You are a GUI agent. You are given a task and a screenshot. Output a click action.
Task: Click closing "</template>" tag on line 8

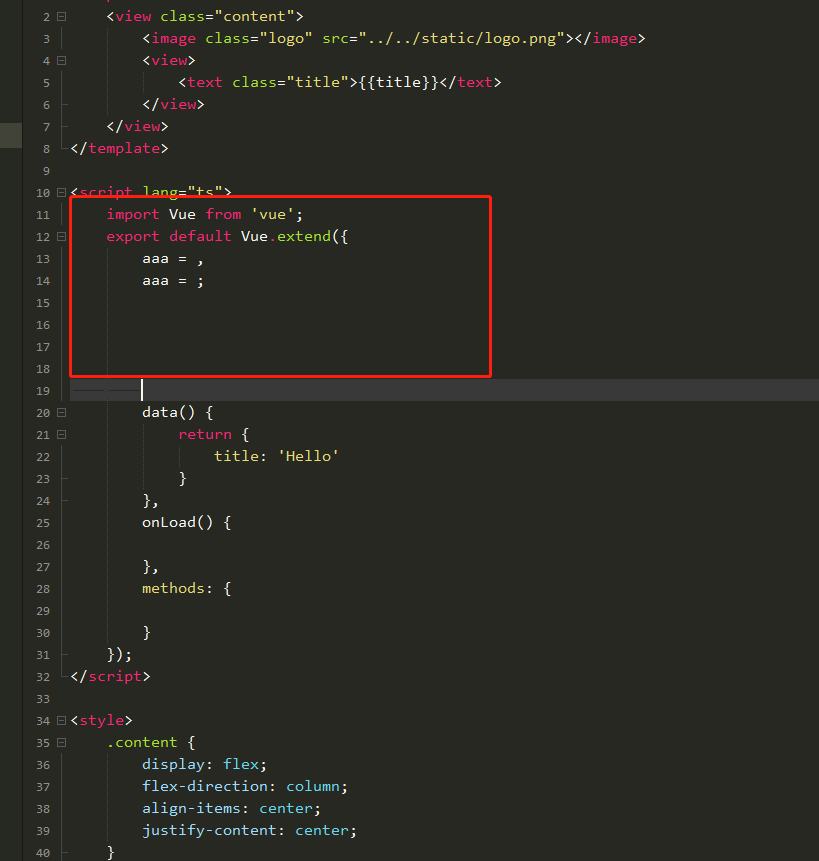click(x=120, y=148)
